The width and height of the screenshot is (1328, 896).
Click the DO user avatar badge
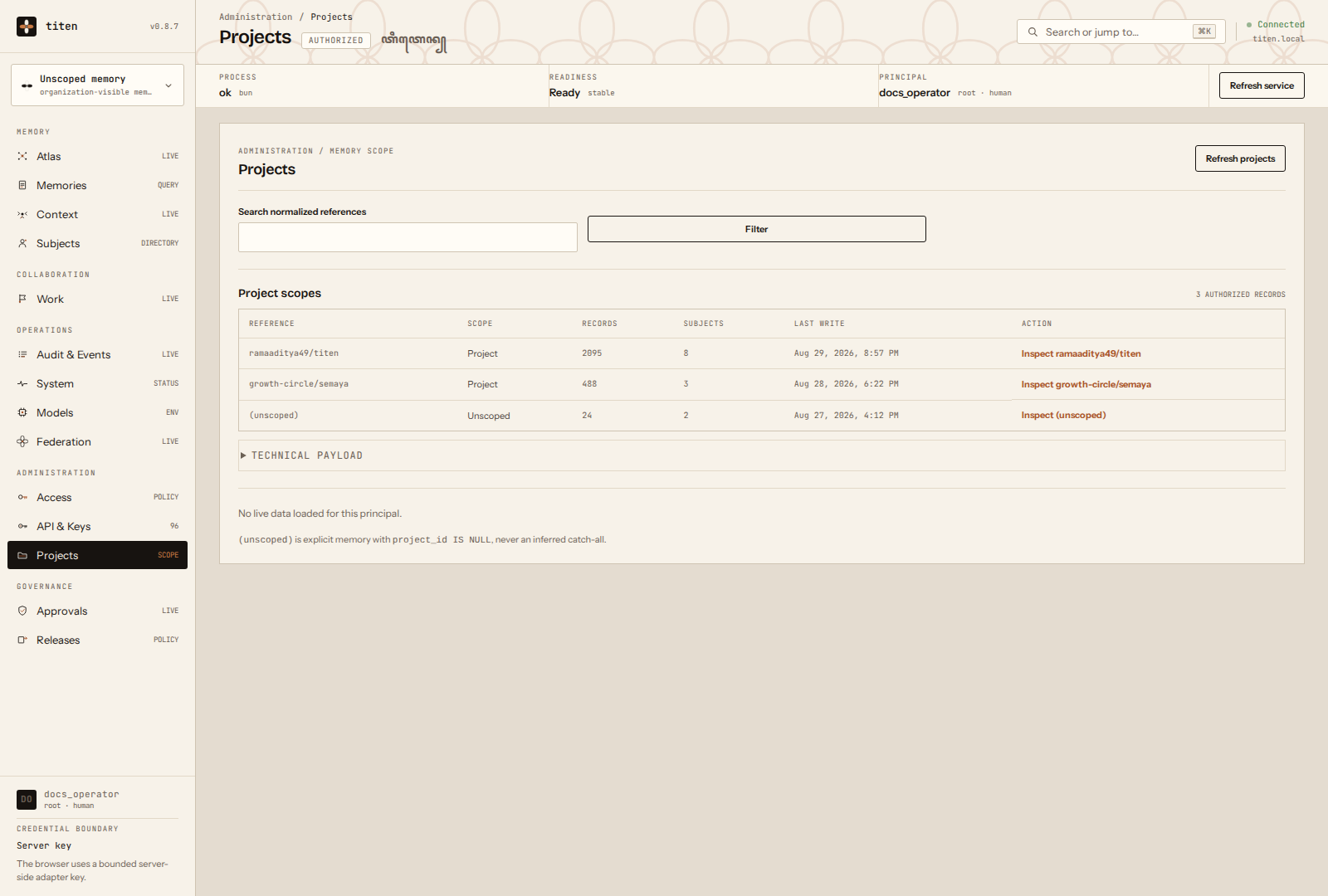[x=27, y=799]
